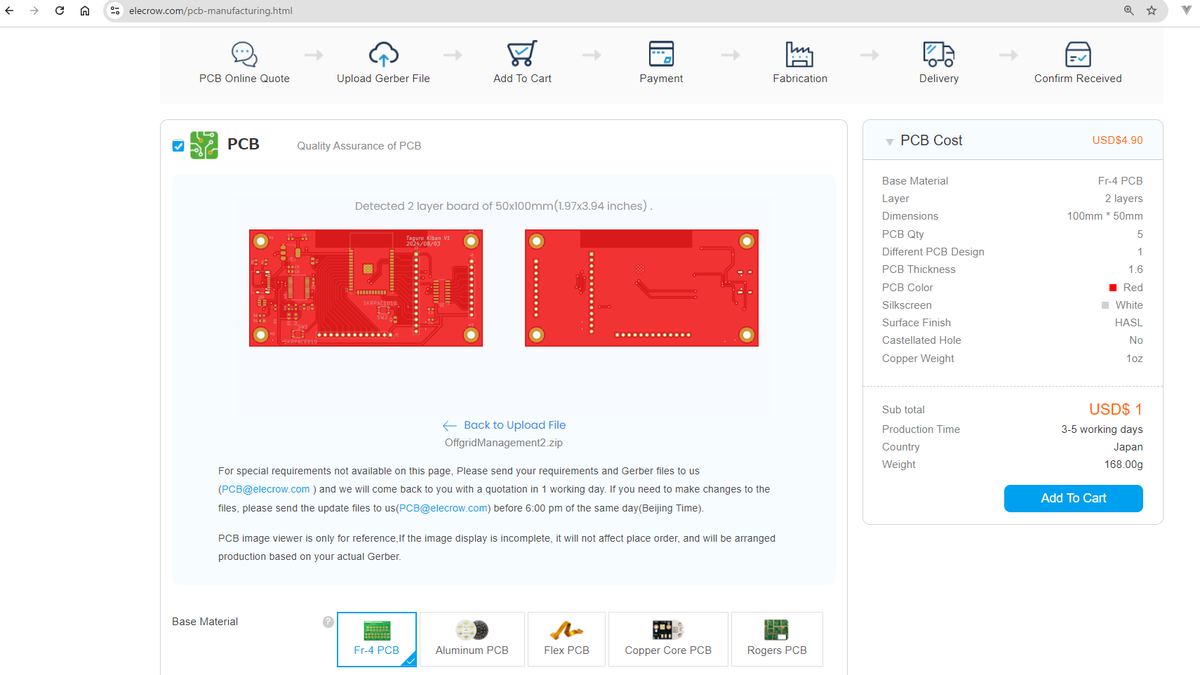Bookmark the page with the star icon
Image resolution: width=1200 pixels, height=675 pixels.
(x=1152, y=11)
